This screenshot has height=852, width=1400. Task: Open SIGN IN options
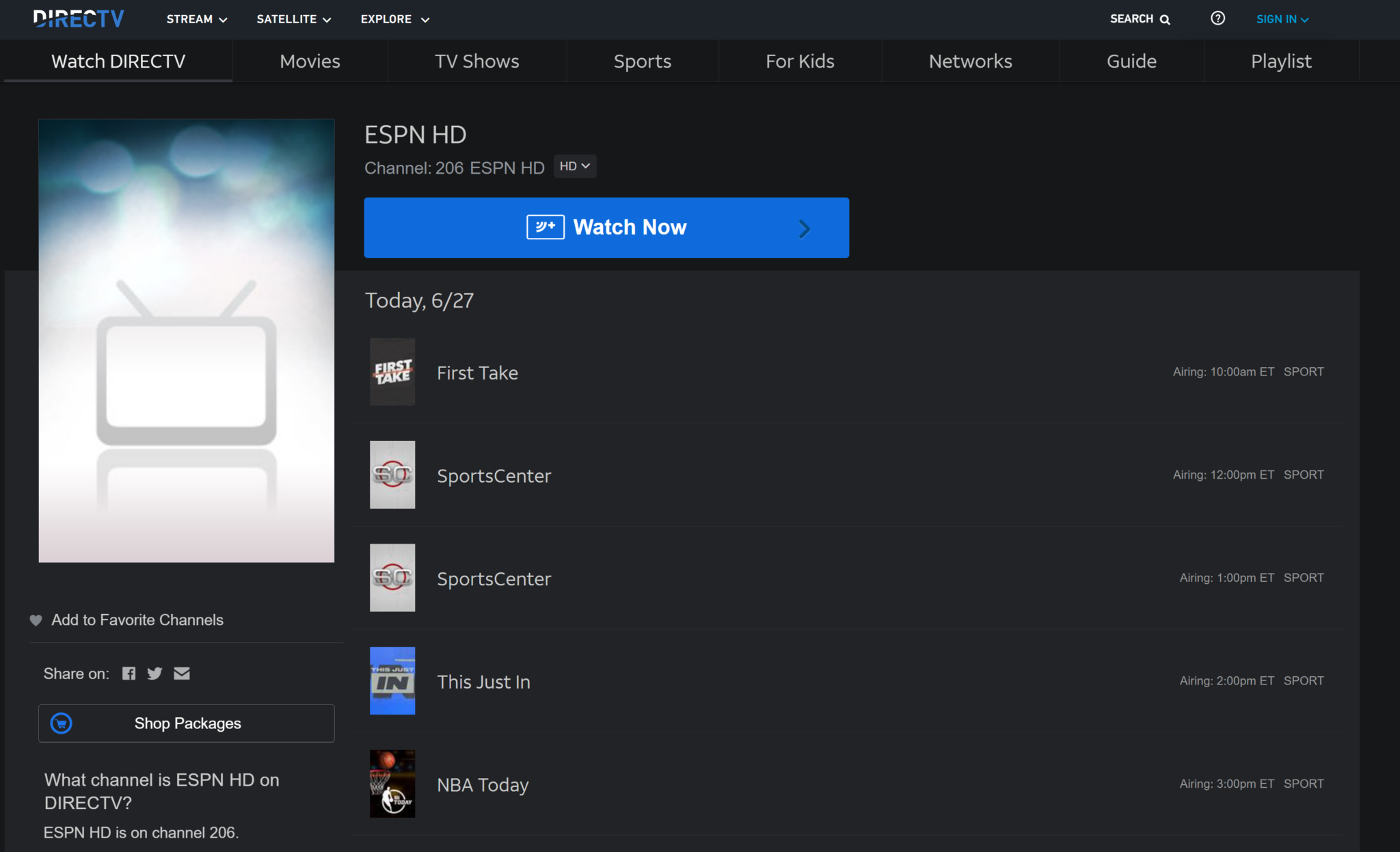click(x=1281, y=18)
